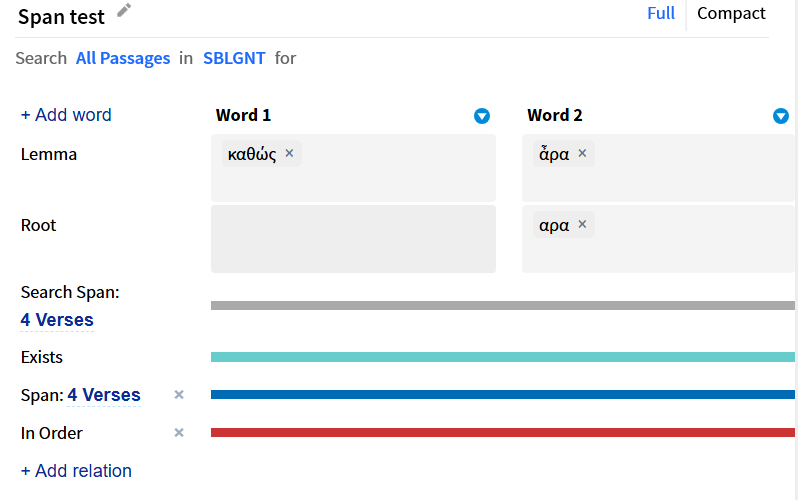Click the Word 2 column header
Viewport: 798px width, 500px height.
(555, 115)
